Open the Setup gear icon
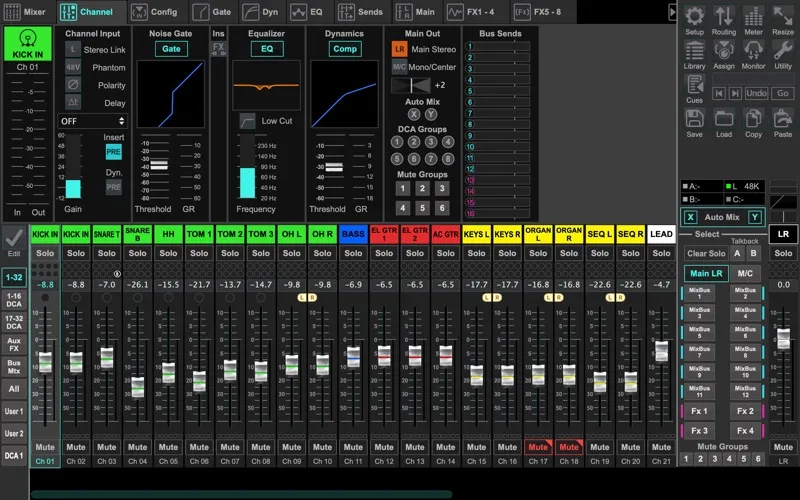The height and width of the screenshot is (500, 800). coord(694,16)
